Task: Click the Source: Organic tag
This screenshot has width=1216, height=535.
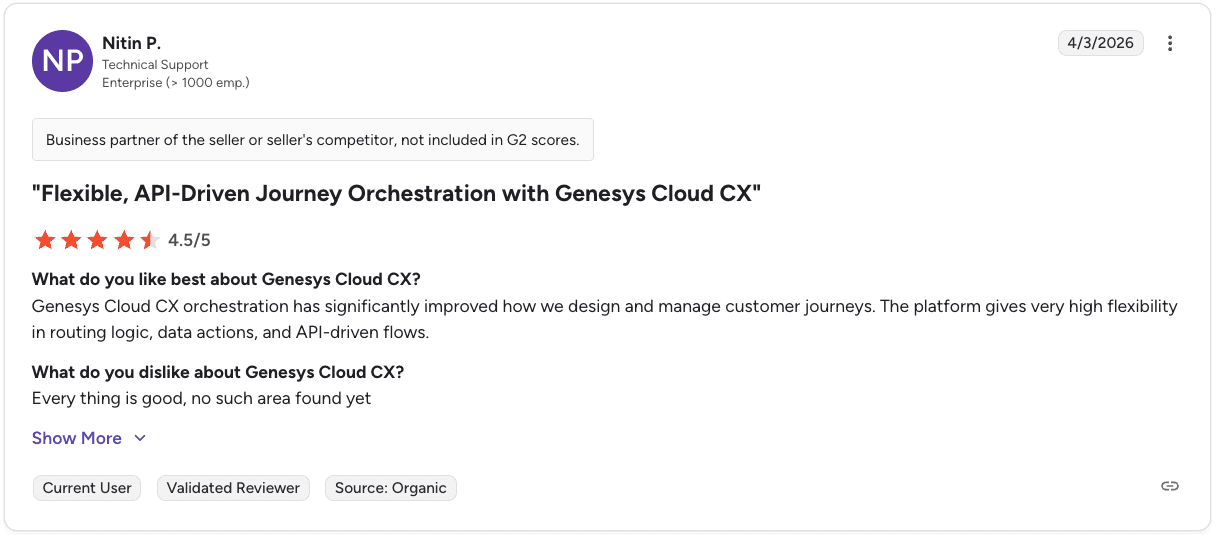Action: [390, 488]
